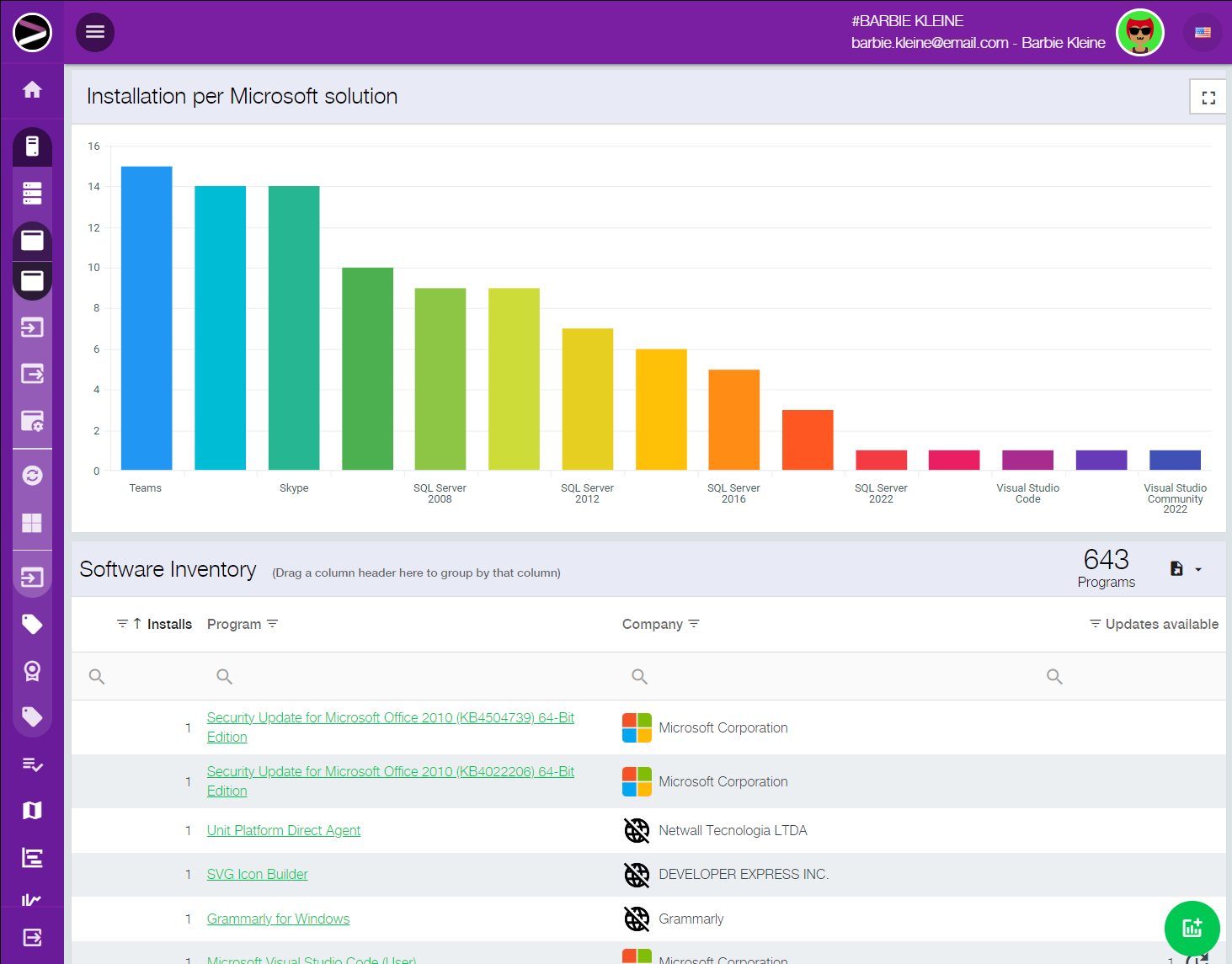Open the SVG Icon Builder link
This screenshot has width=1232, height=964.
257,875
